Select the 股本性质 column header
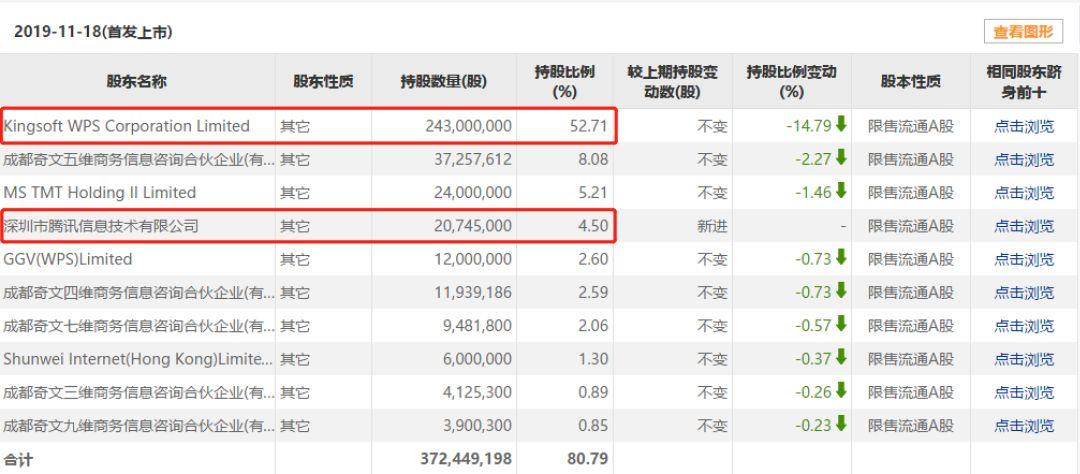 910,82
